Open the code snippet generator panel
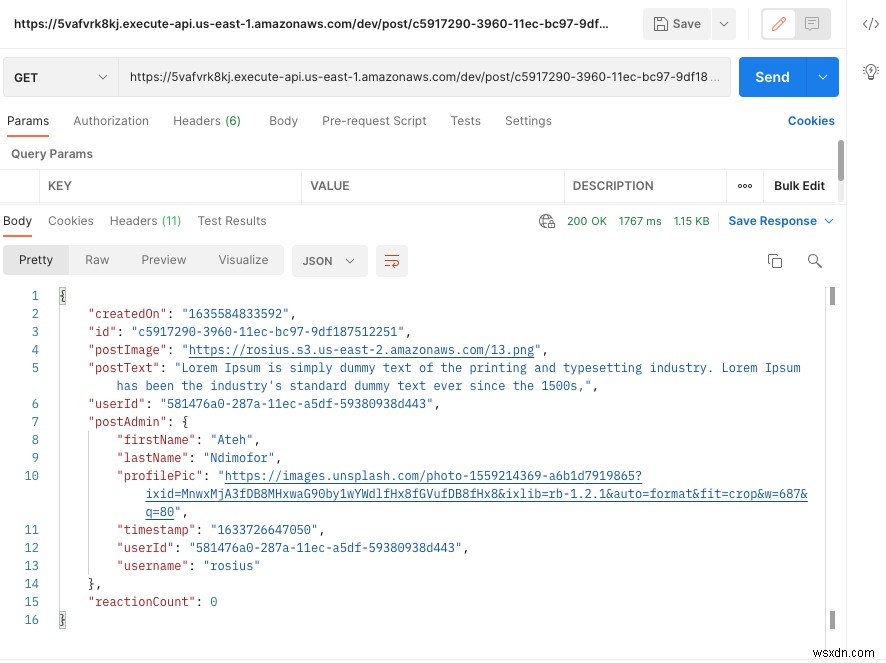886x663 pixels. point(871,23)
